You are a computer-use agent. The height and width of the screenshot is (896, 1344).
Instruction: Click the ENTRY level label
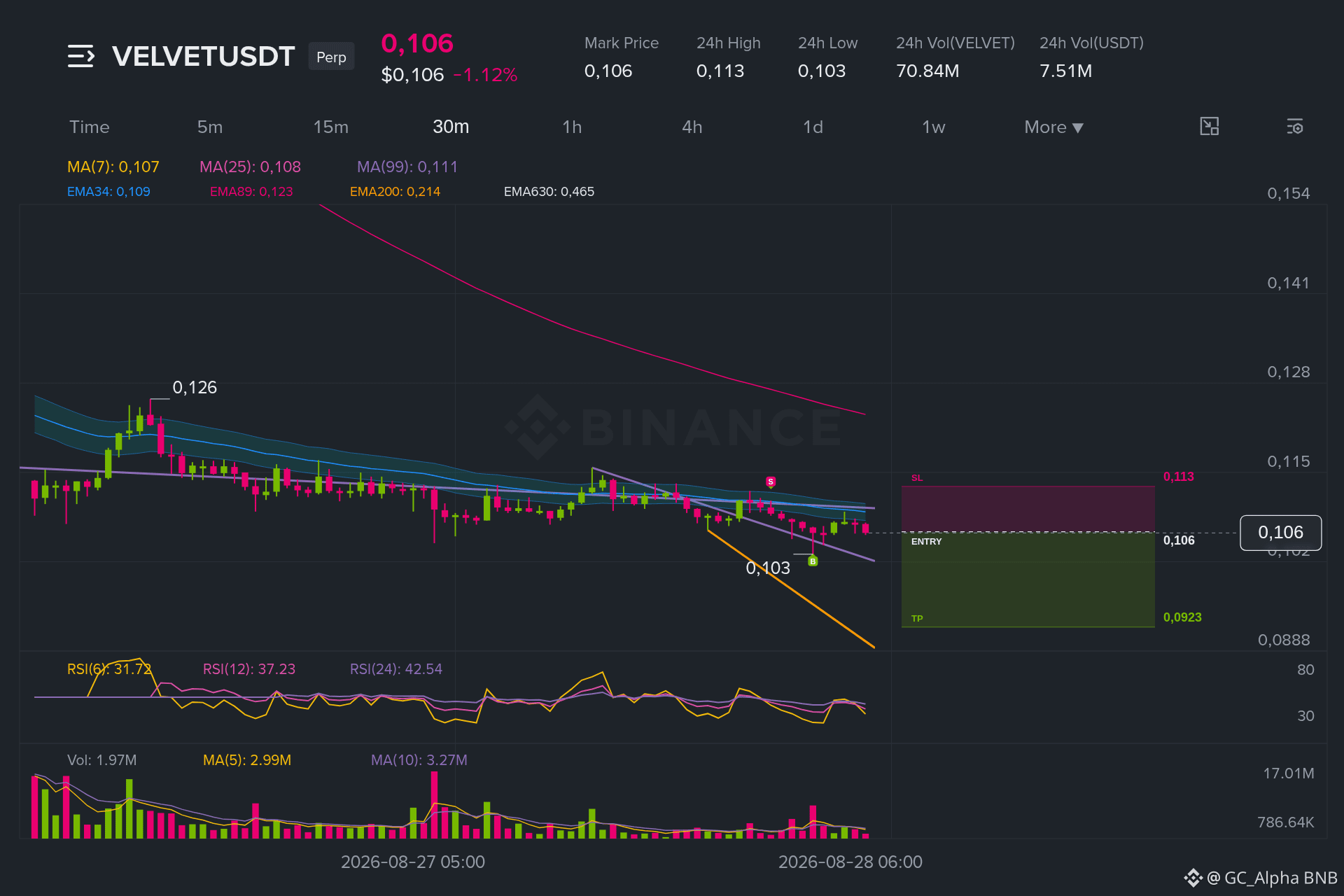pyautogui.click(x=926, y=542)
